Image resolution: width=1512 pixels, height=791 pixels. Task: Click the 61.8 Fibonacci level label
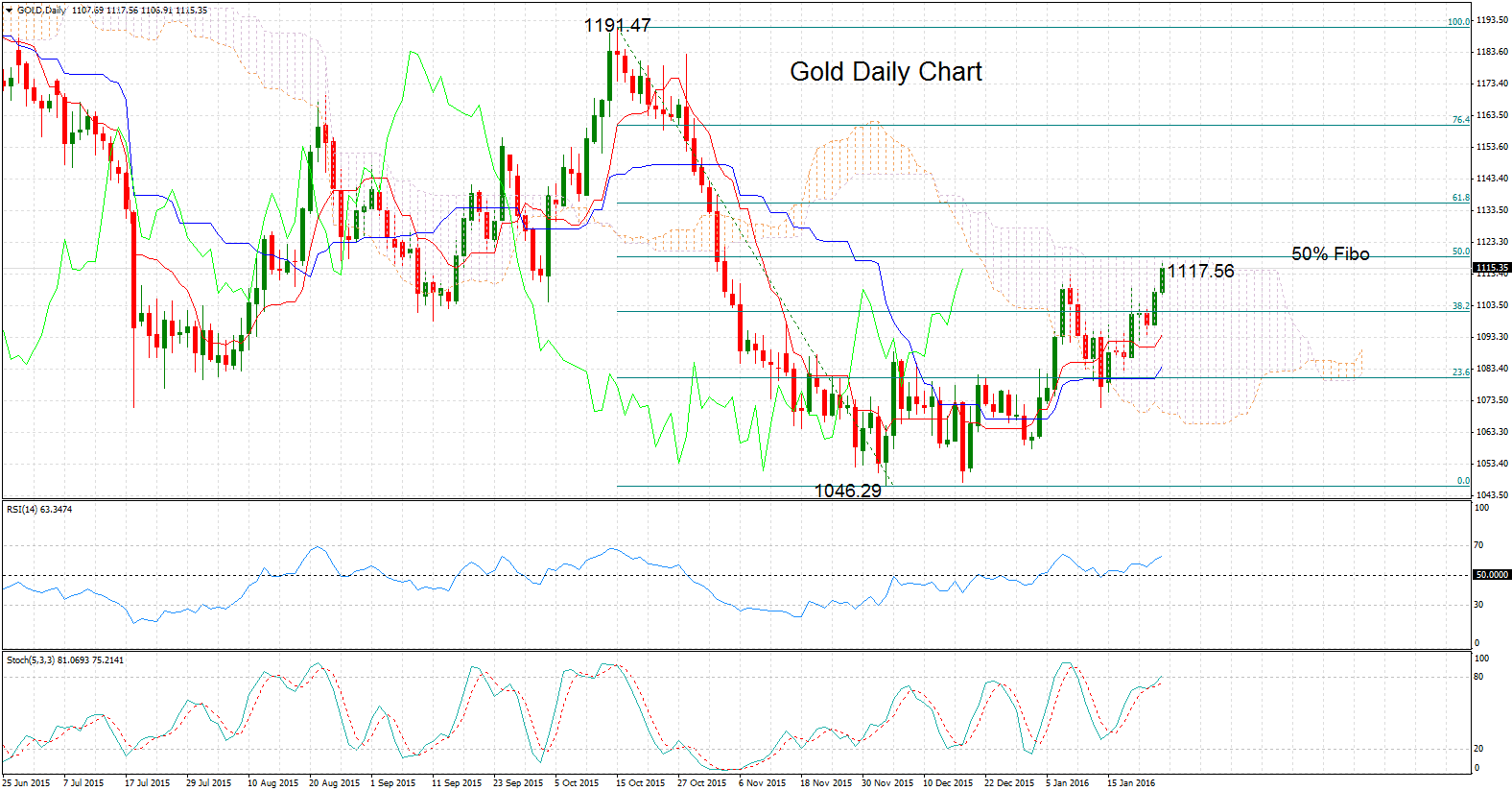tap(1460, 198)
